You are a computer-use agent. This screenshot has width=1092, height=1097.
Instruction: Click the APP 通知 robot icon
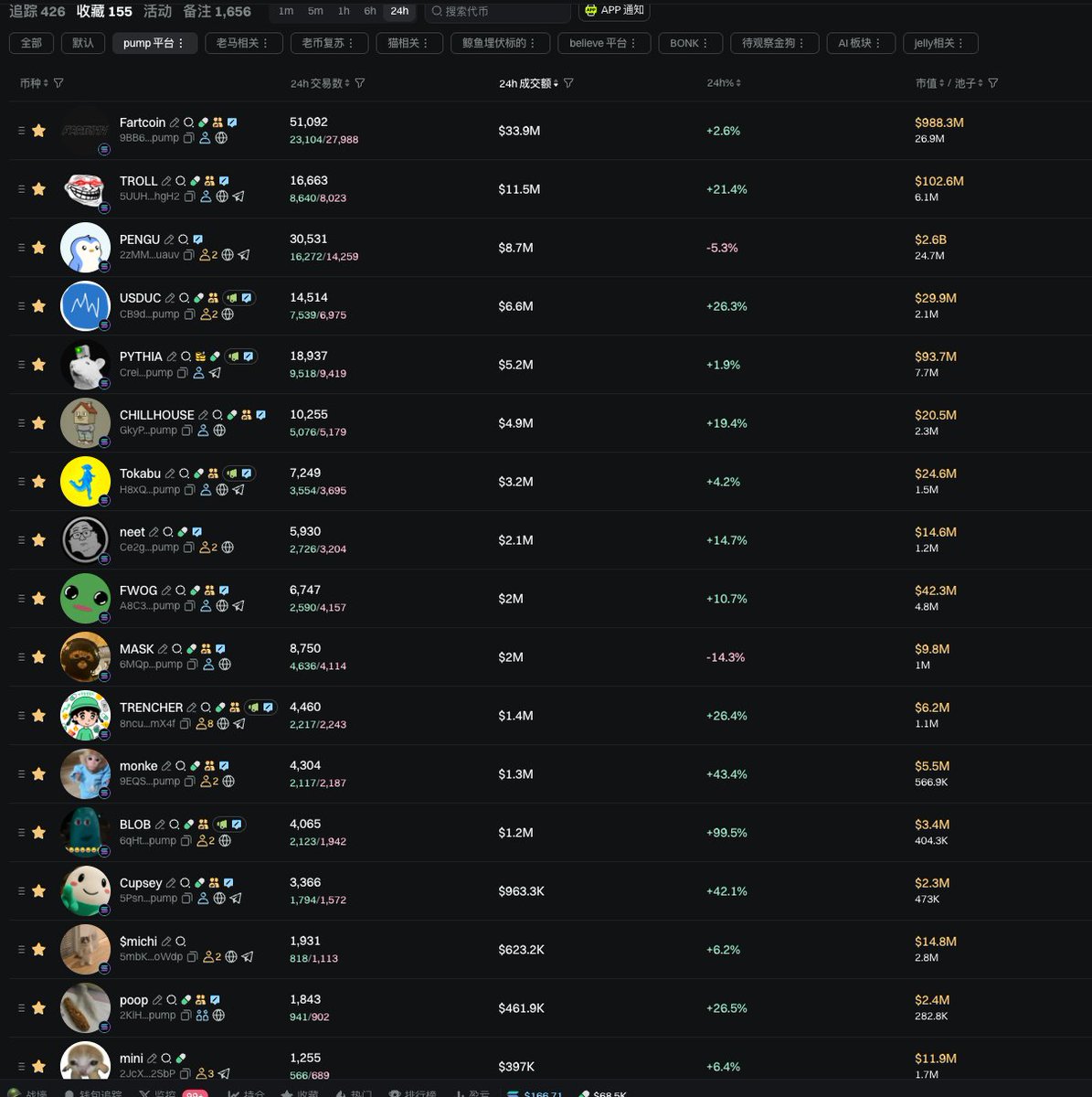pyautogui.click(x=591, y=10)
